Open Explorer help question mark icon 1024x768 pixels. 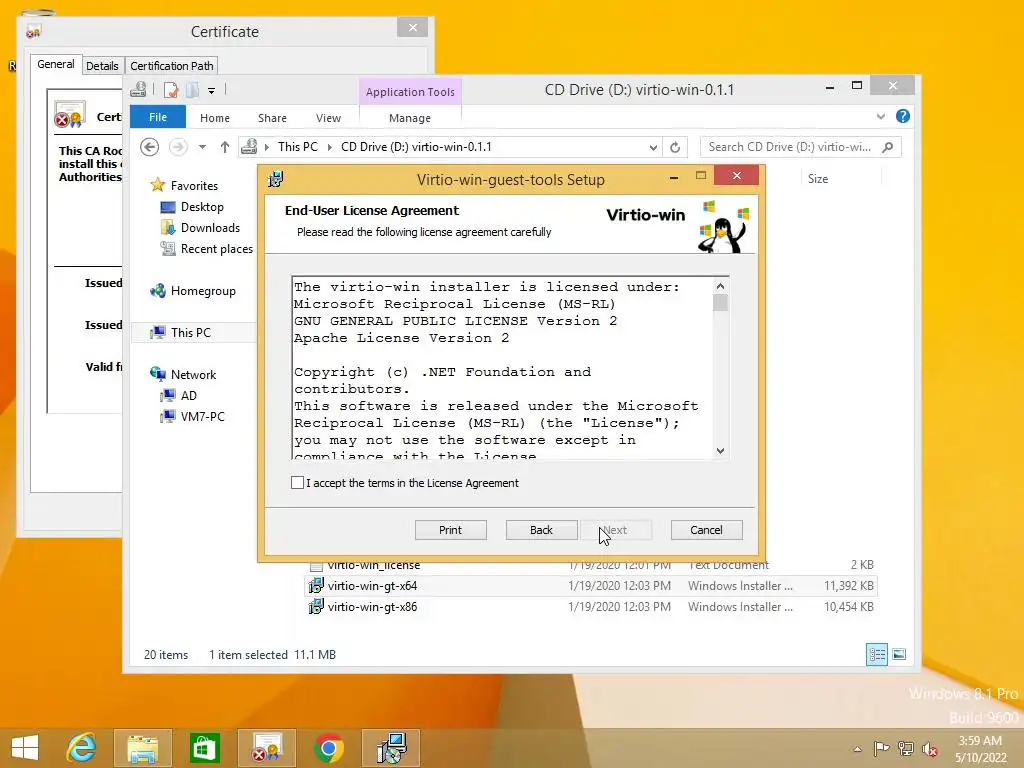tap(903, 116)
